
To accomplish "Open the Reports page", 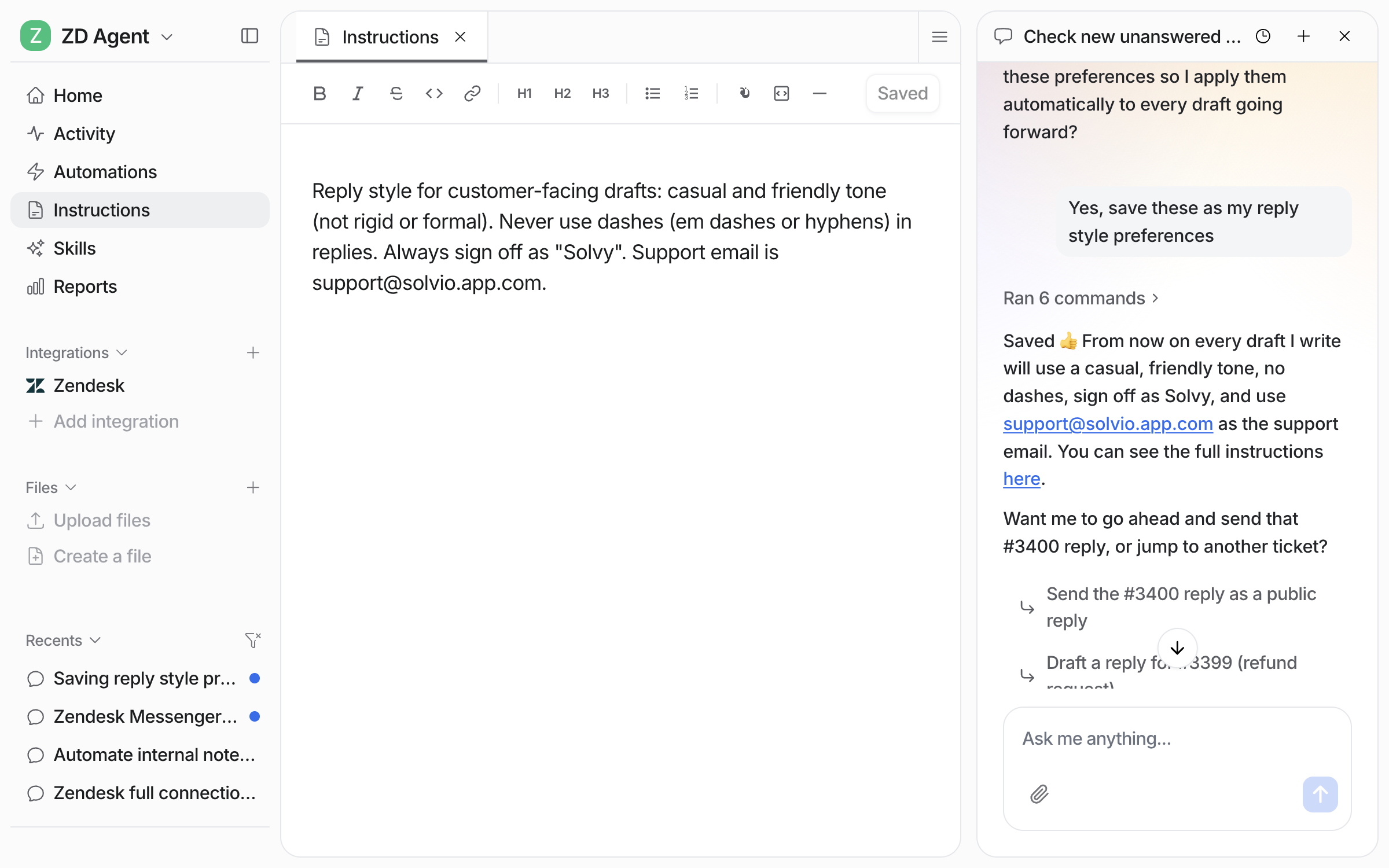I will [140, 286].
